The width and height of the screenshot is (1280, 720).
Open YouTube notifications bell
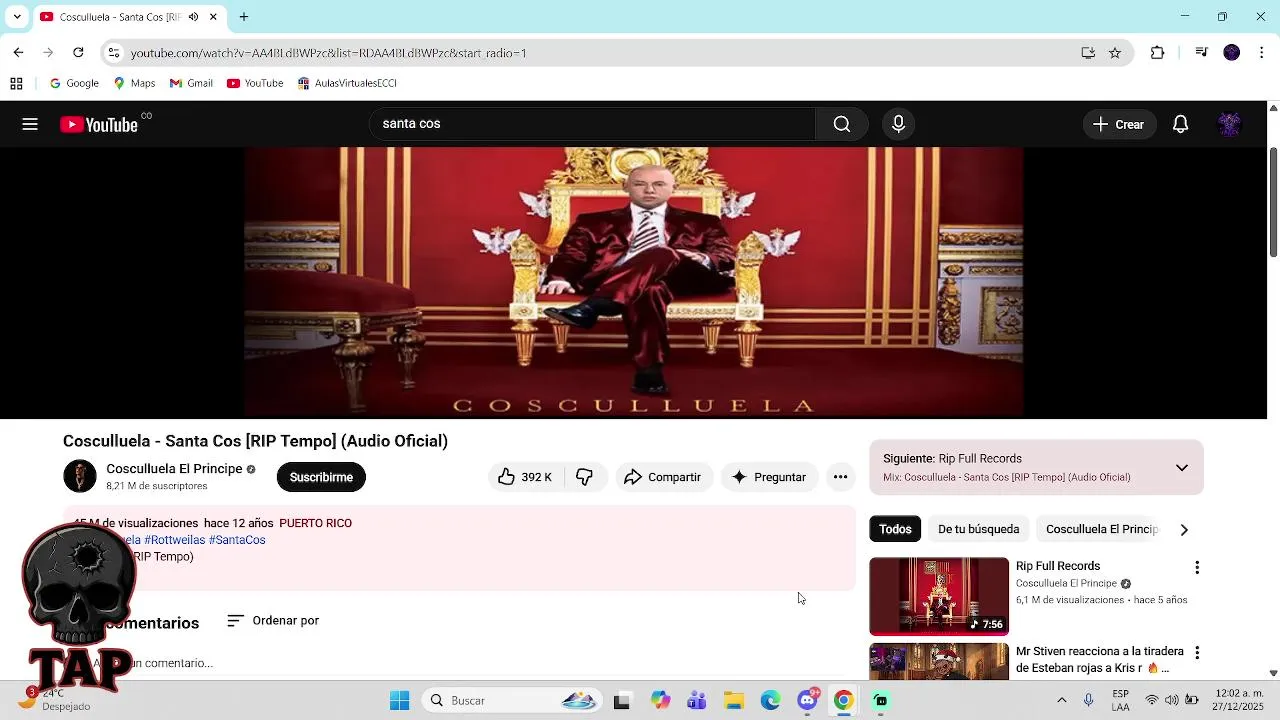tap(1180, 124)
